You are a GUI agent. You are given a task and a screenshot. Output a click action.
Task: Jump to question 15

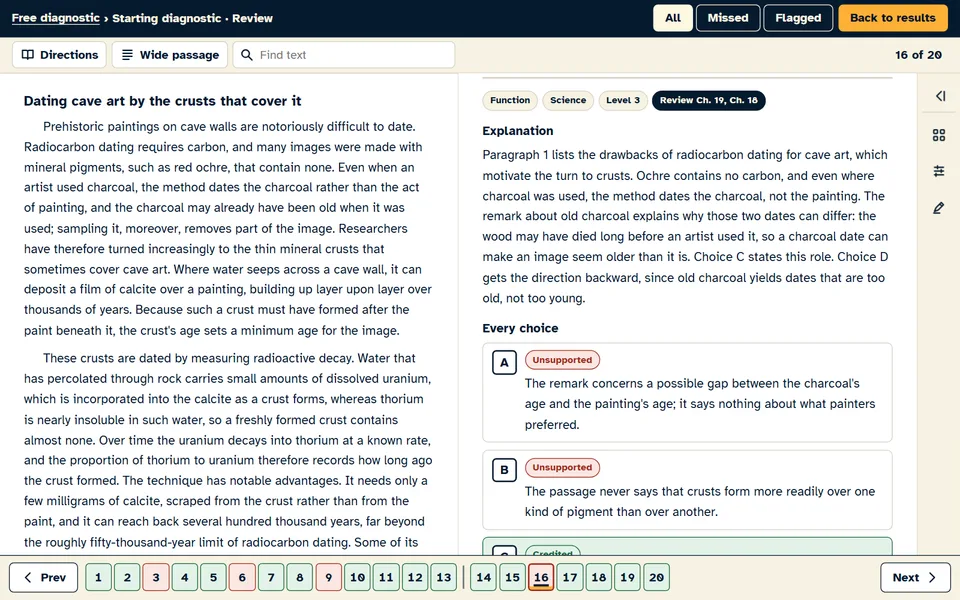tap(512, 577)
